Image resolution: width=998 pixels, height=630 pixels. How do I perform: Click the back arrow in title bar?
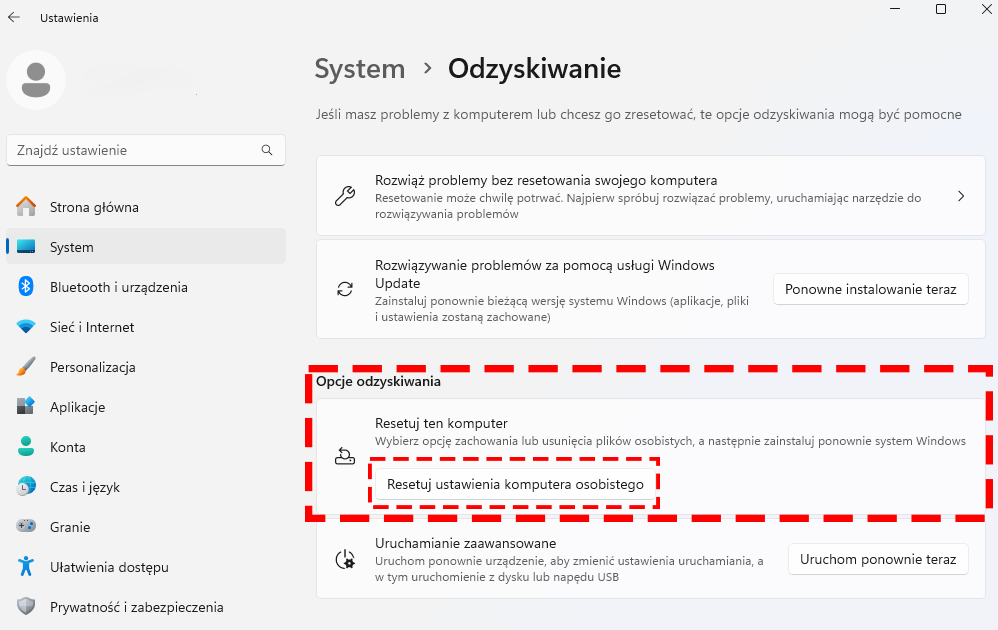(14, 18)
